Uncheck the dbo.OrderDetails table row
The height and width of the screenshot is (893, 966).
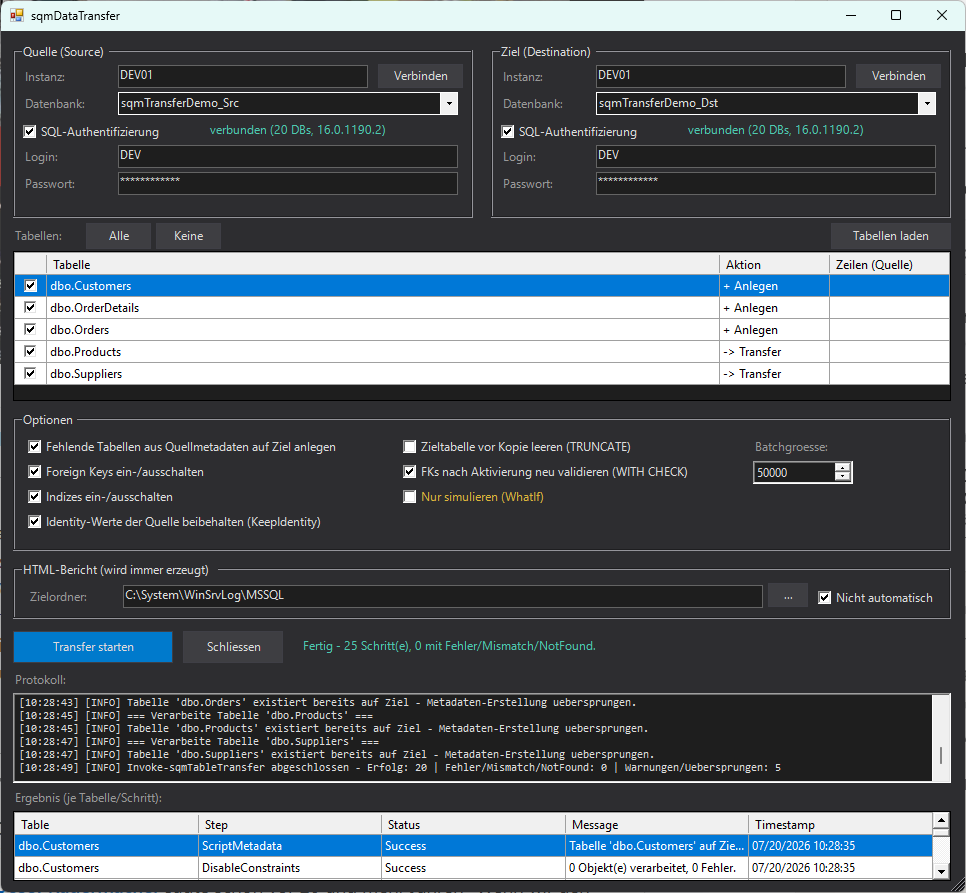[x=30, y=307]
